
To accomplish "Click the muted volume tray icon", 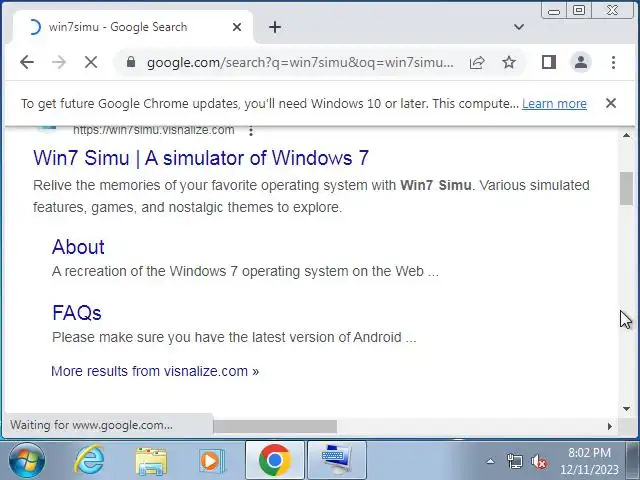I will point(539,462).
